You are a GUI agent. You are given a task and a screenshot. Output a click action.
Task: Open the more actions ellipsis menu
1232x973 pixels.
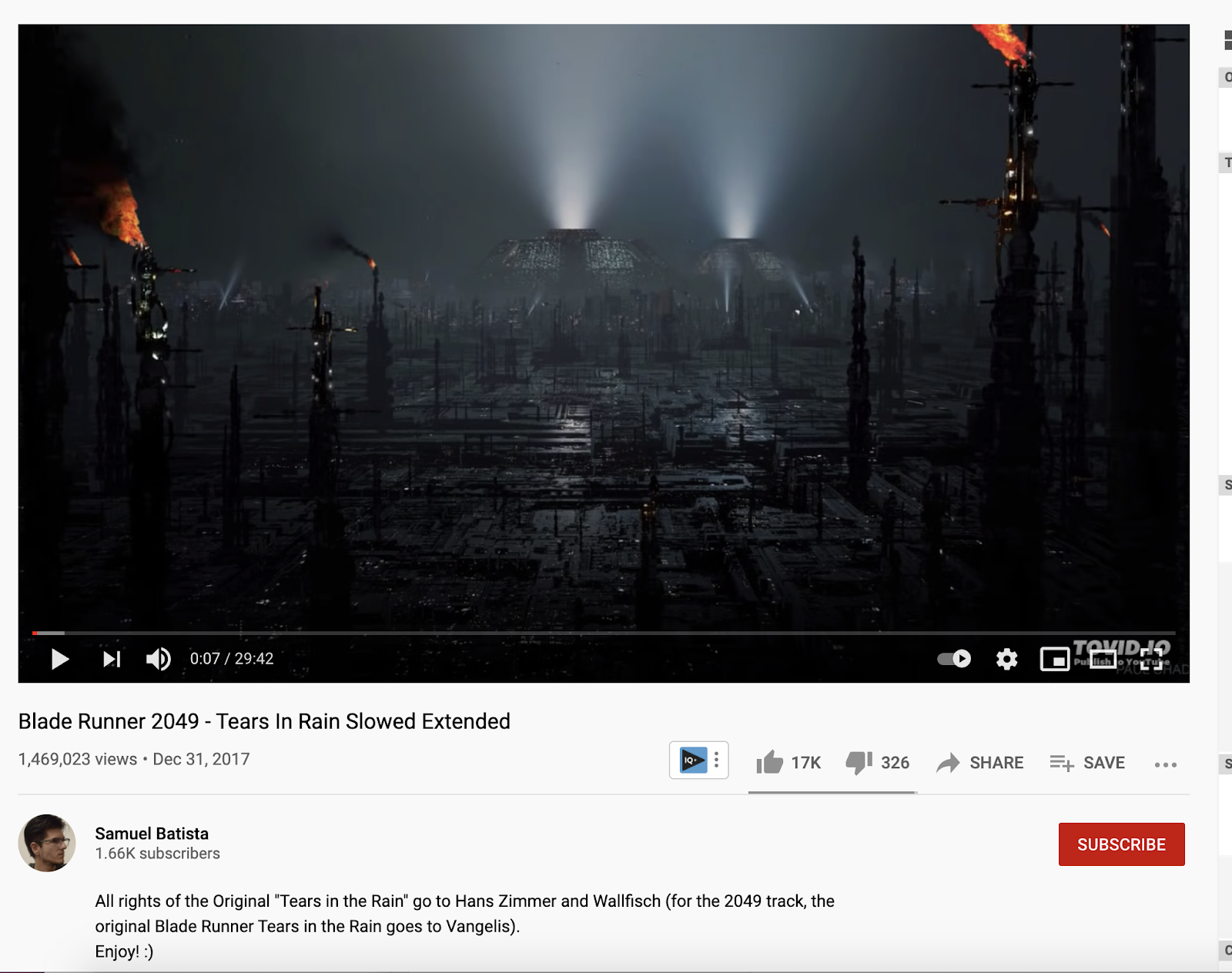1166,764
